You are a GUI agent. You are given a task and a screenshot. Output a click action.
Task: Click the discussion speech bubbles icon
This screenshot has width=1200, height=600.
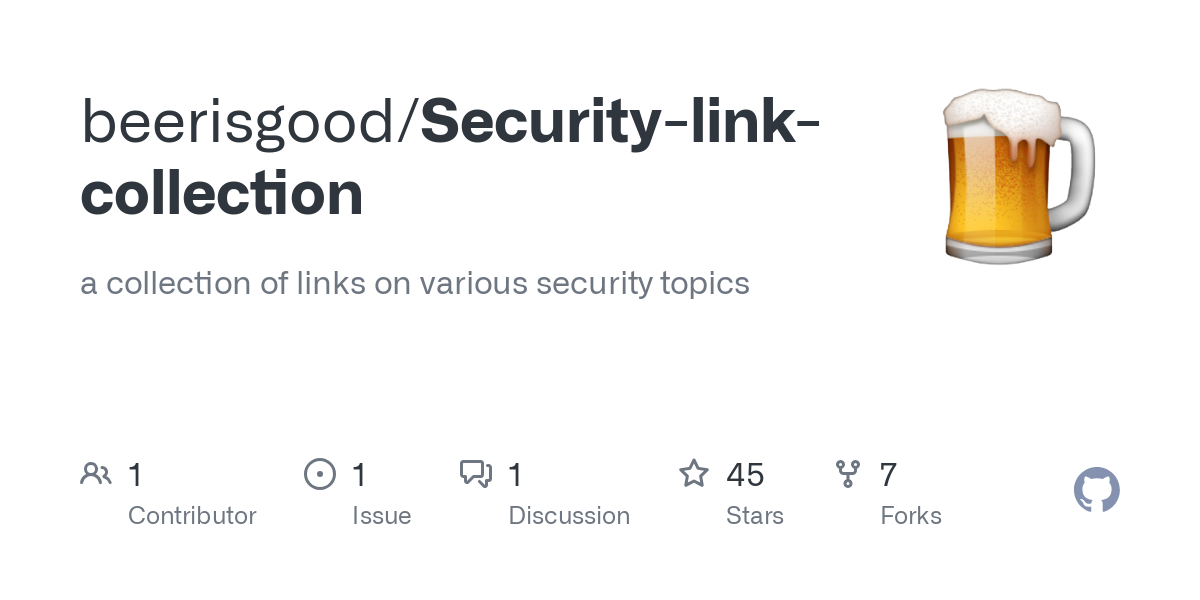tap(476, 474)
